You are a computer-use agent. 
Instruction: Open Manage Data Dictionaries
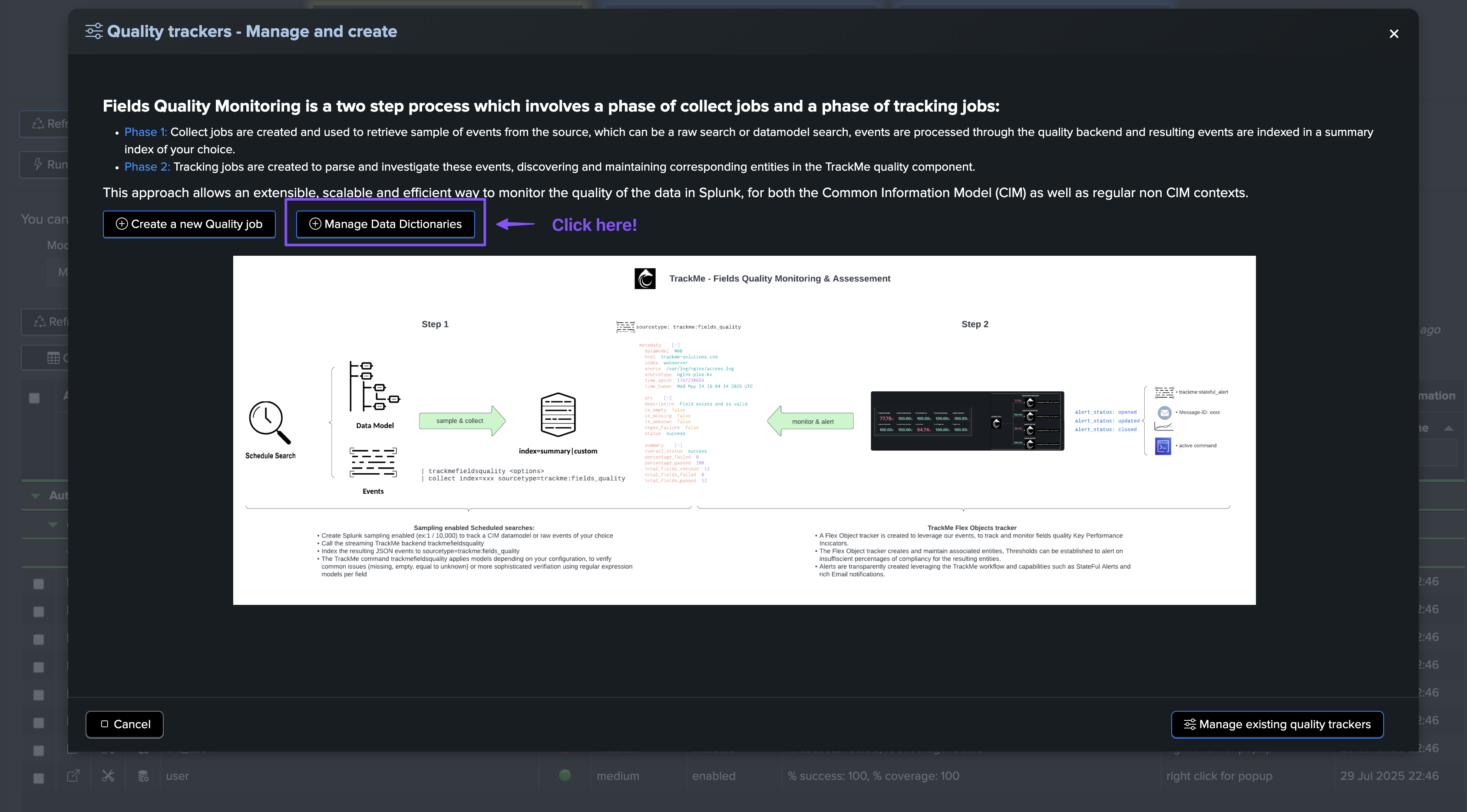(386, 224)
